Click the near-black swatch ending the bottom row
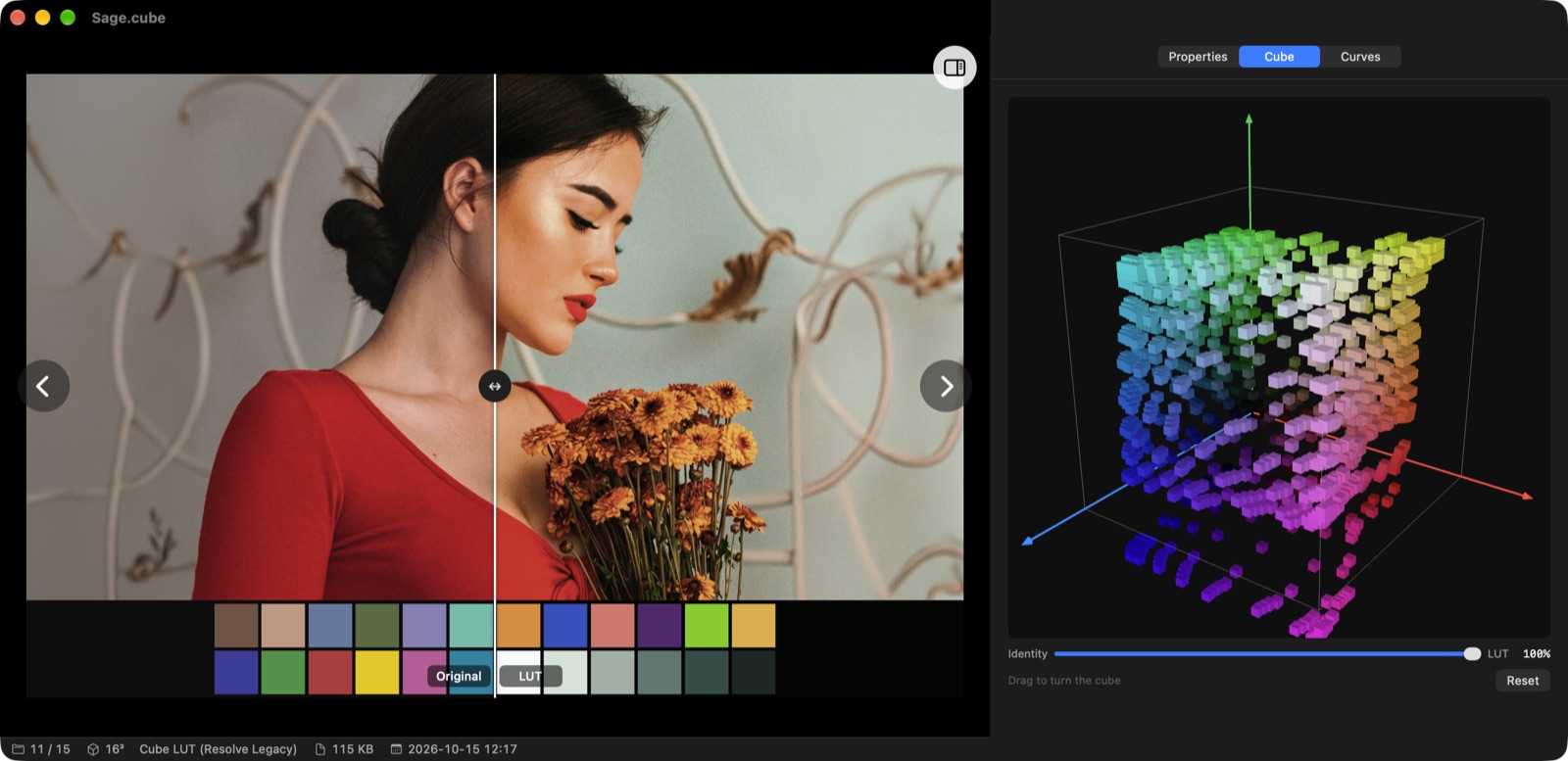 pos(754,673)
